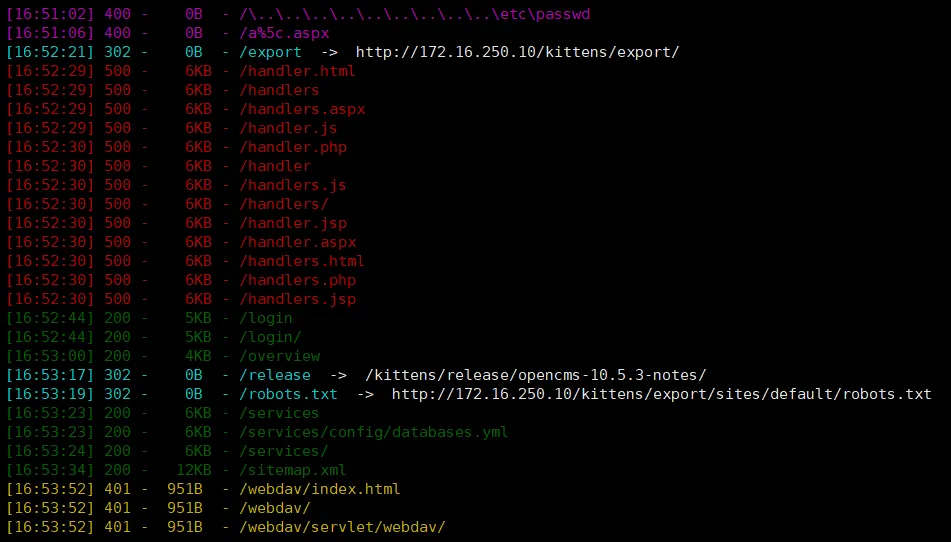Click the /login path without trailing slash
The width and height of the screenshot is (951, 542).
[x=266, y=318]
